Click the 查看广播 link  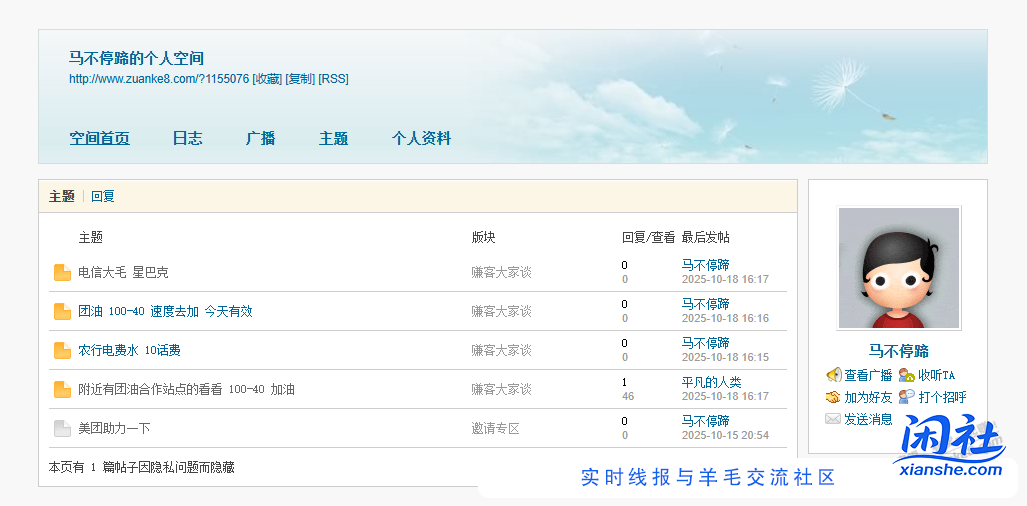tap(868, 375)
